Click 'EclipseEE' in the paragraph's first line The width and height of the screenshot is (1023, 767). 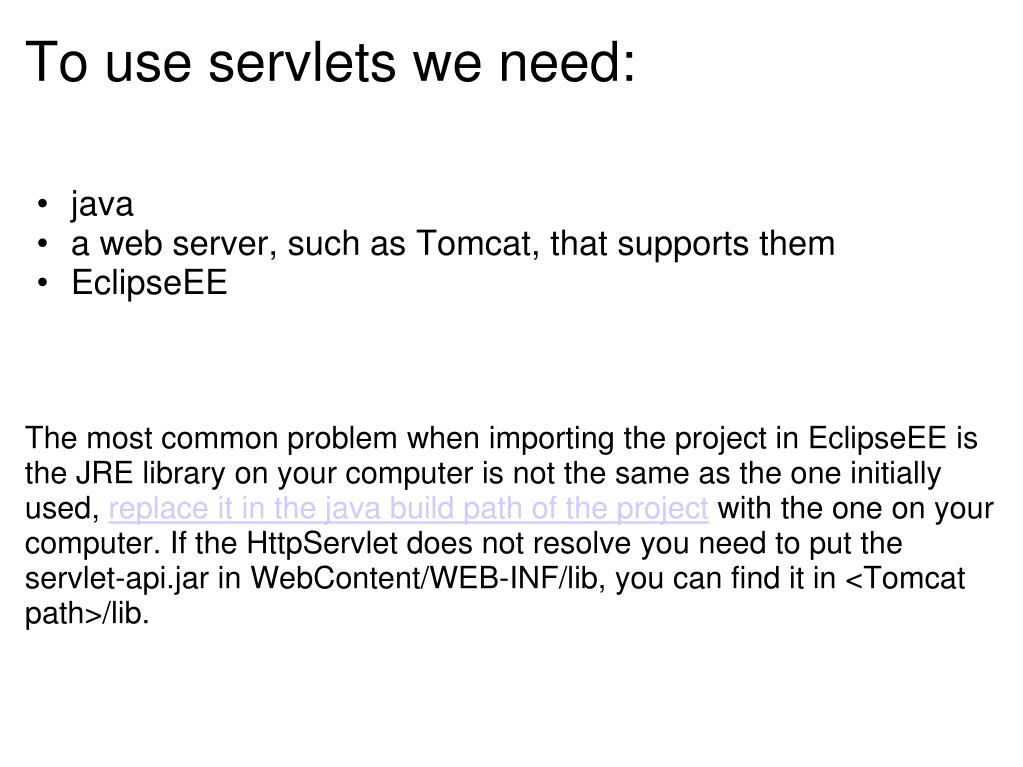click(878, 438)
